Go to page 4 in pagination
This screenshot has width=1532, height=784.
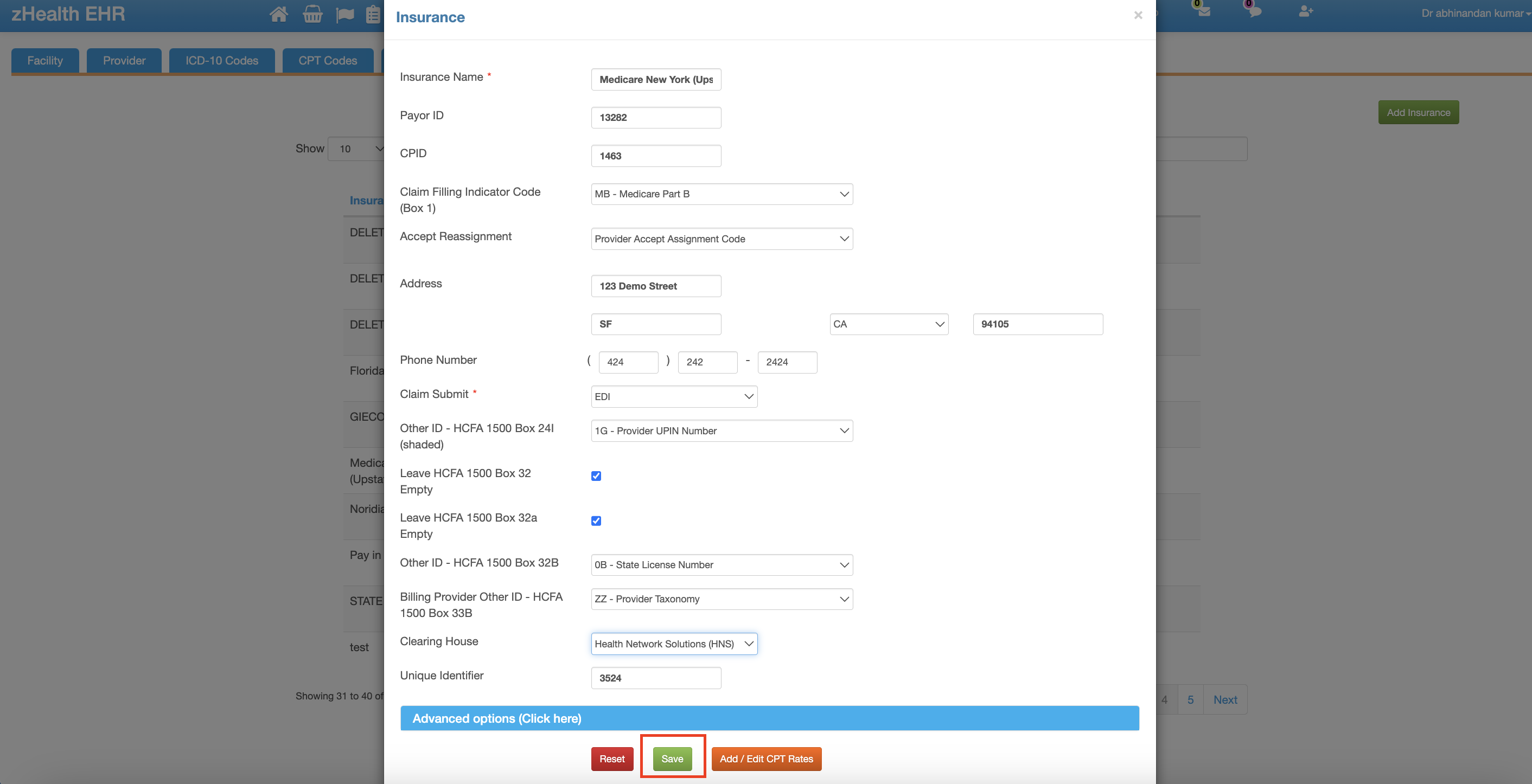[x=1165, y=699]
